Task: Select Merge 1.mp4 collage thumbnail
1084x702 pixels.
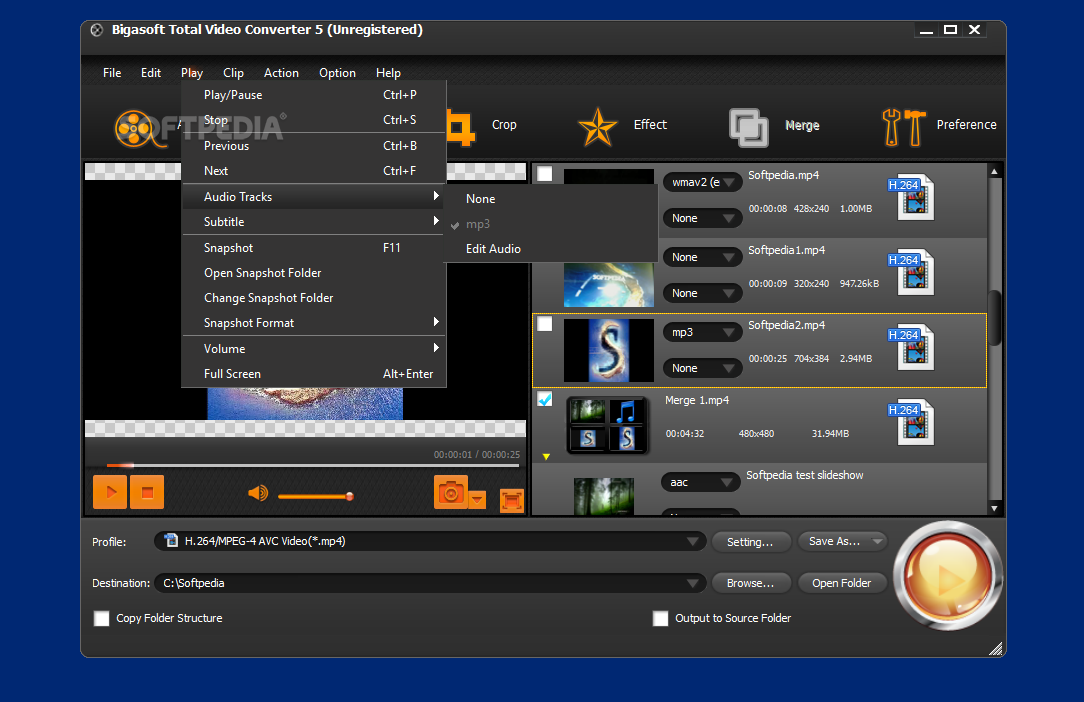Action: [608, 425]
